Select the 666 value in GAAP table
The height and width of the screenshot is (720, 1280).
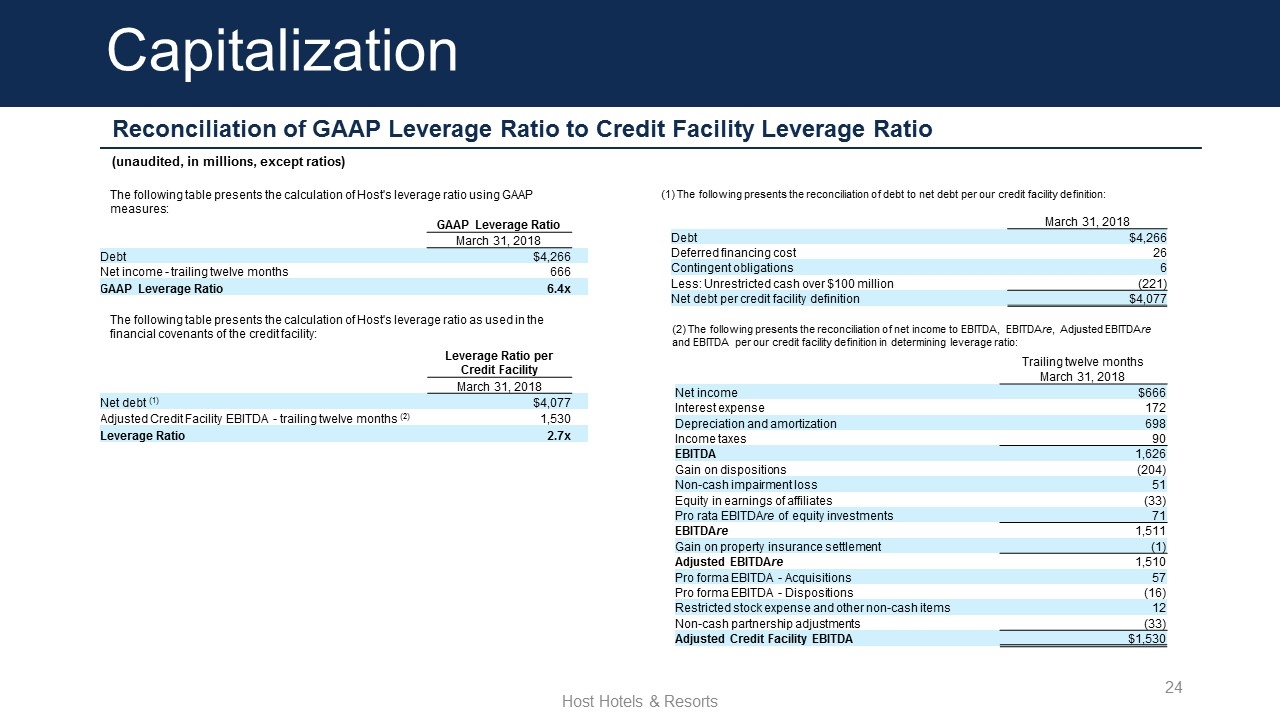(x=560, y=272)
